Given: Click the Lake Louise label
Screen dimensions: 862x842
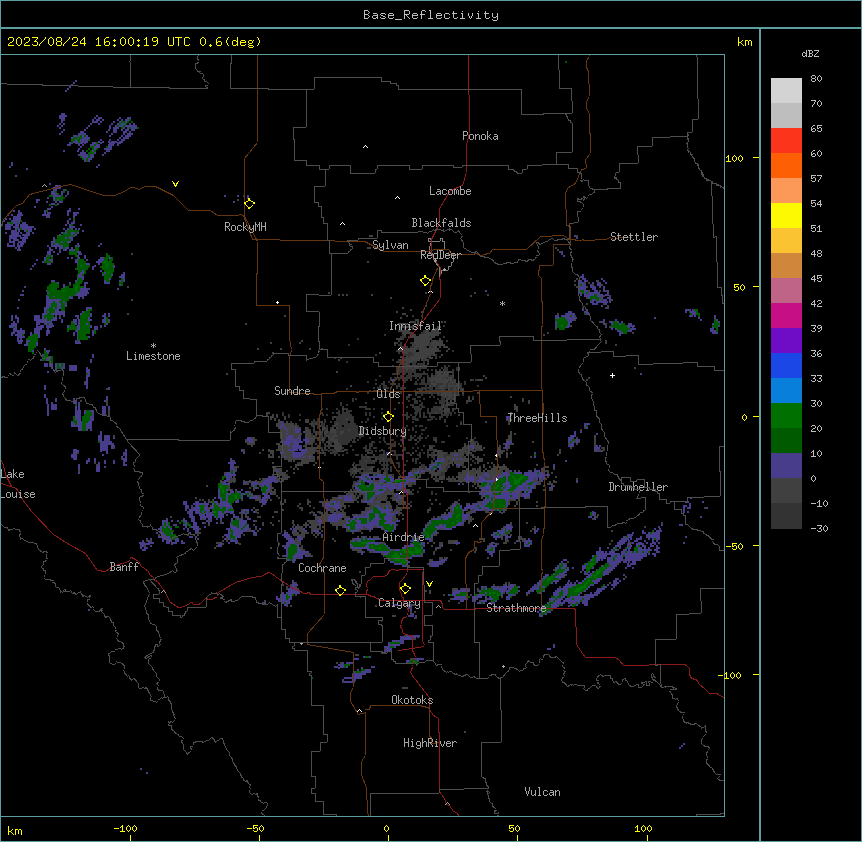Looking at the screenshot, I should (x=18, y=484).
